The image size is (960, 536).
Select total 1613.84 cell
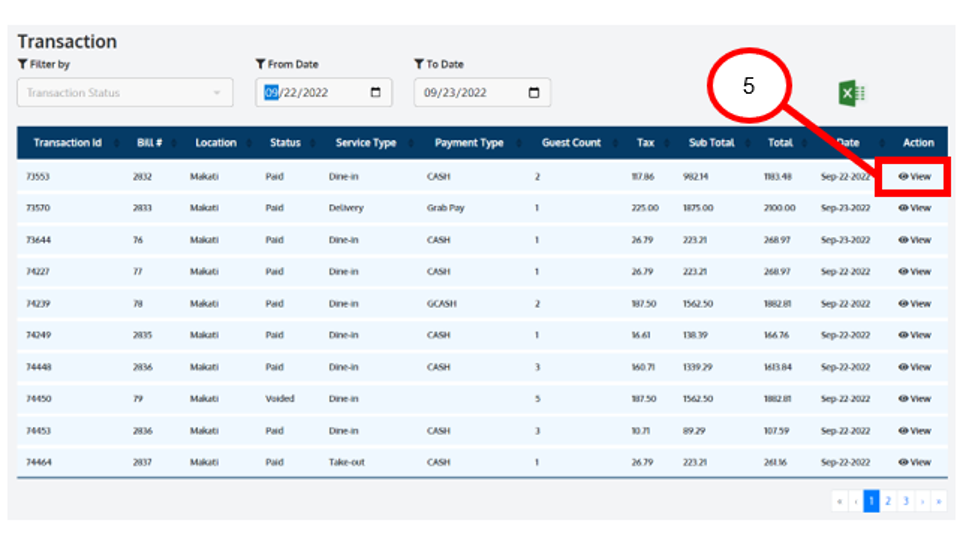click(x=778, y=367)
